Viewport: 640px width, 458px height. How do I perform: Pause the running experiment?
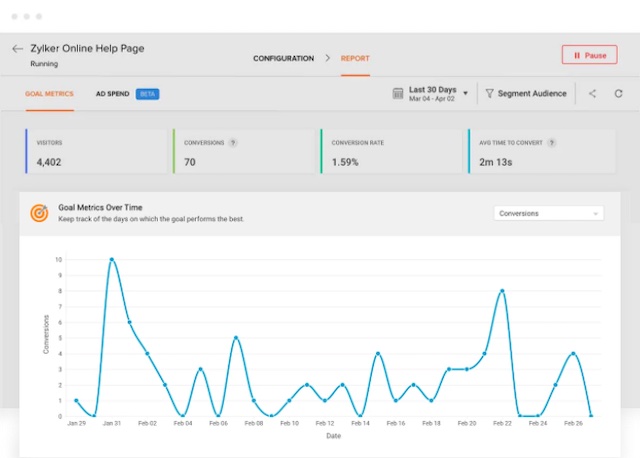(589, 55)
